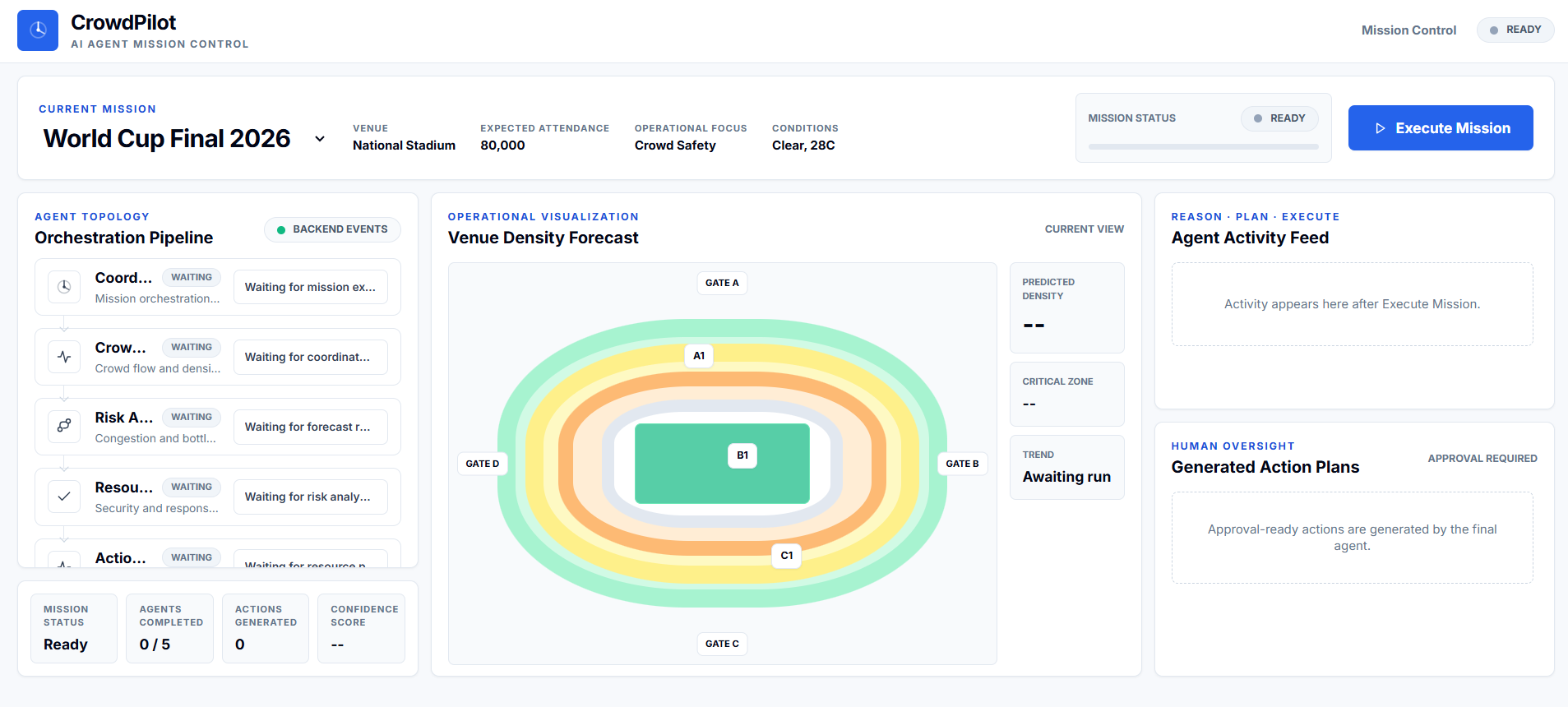Click the Coordinator agent clock icon
1568x707 pixels.
click(64, 287)
